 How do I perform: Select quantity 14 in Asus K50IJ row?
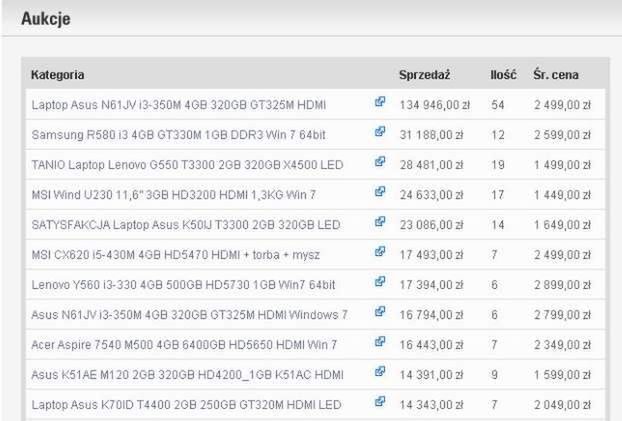498,225
